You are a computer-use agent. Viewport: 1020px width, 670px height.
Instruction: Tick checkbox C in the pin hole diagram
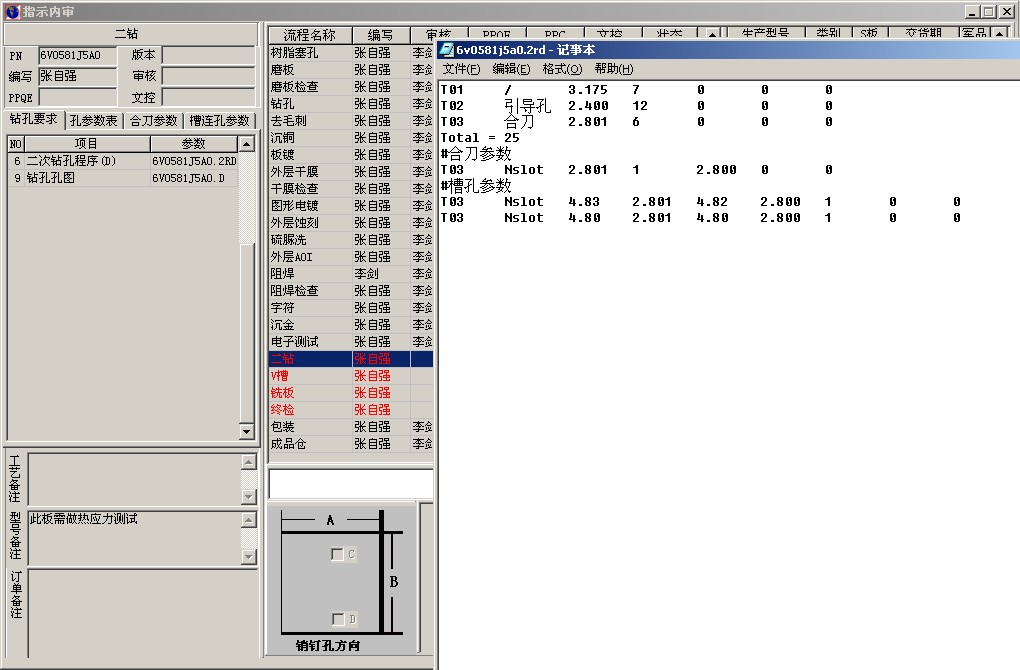tap(337, 554)
